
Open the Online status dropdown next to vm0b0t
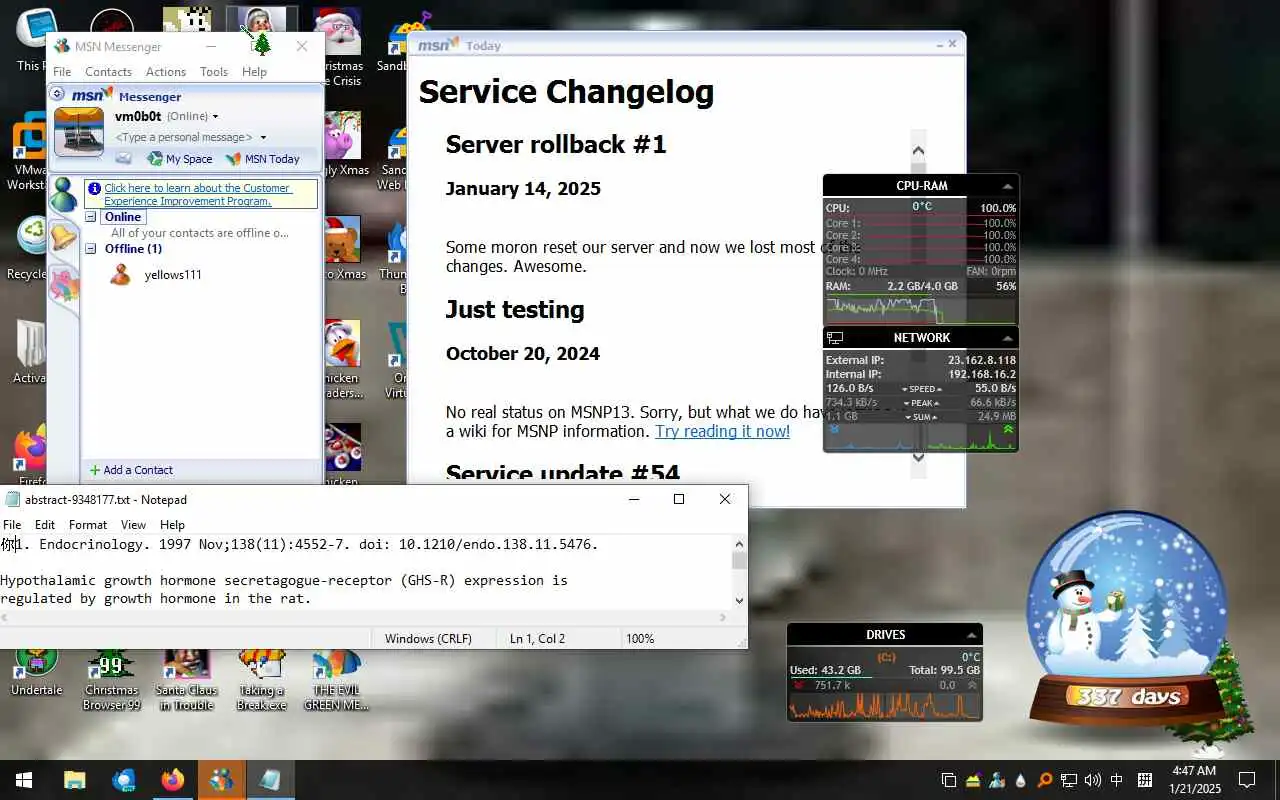pos(215,117)
